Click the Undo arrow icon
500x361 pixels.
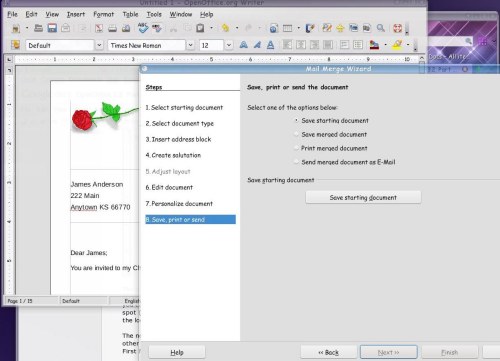click(x=226, y=28)
